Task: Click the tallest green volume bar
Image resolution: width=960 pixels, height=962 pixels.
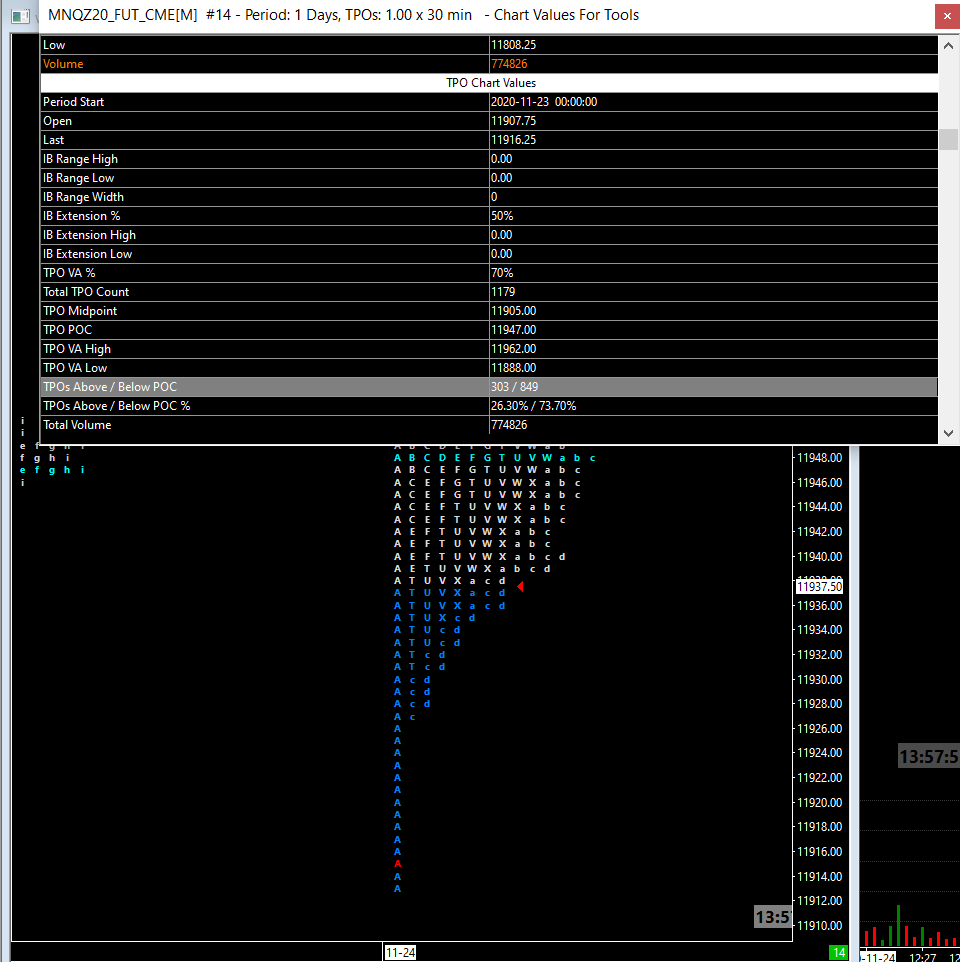Action: (898, 925)
